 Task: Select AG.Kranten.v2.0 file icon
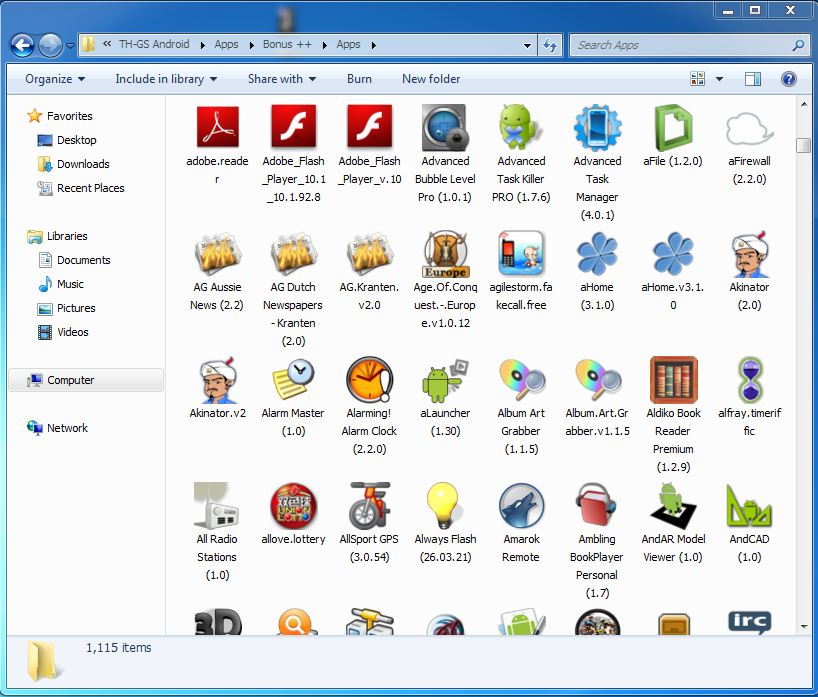pyautogui.click(x=369, y=254)
